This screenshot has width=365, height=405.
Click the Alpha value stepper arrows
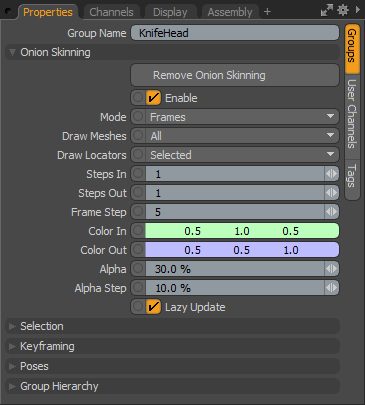coord(331,269)
